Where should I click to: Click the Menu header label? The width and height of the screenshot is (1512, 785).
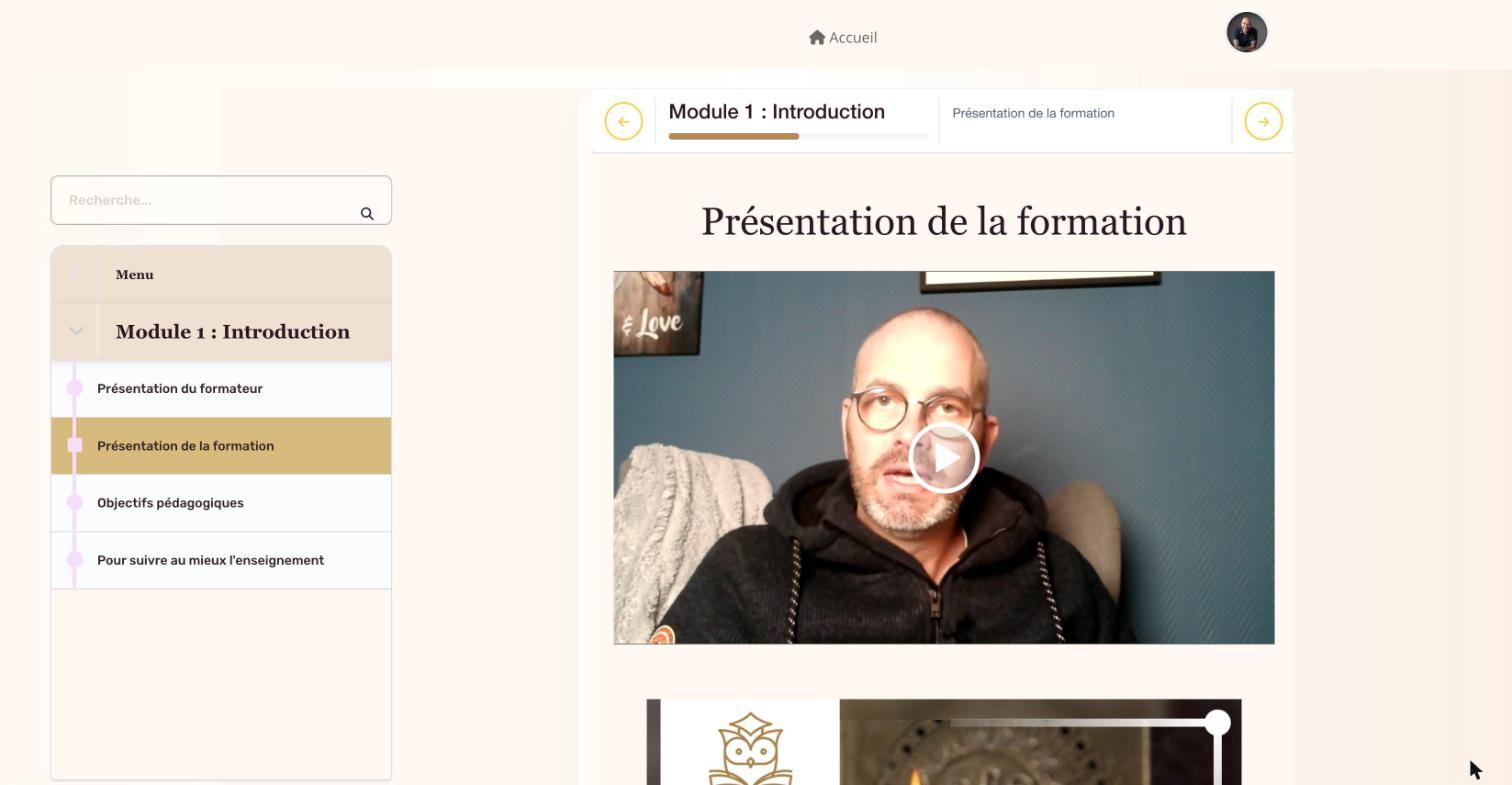(134, 275)
